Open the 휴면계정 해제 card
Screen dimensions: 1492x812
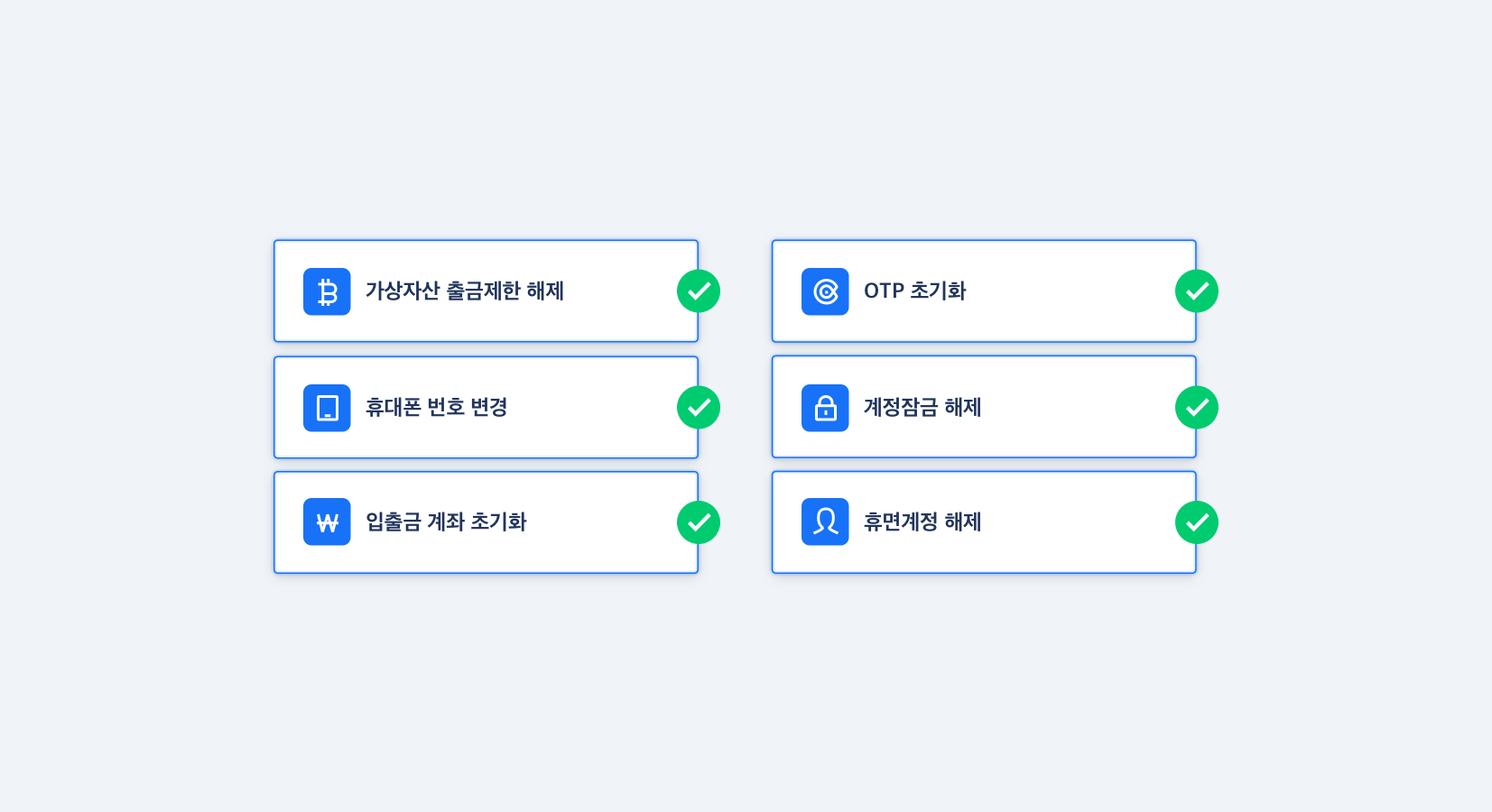(922, 521)
